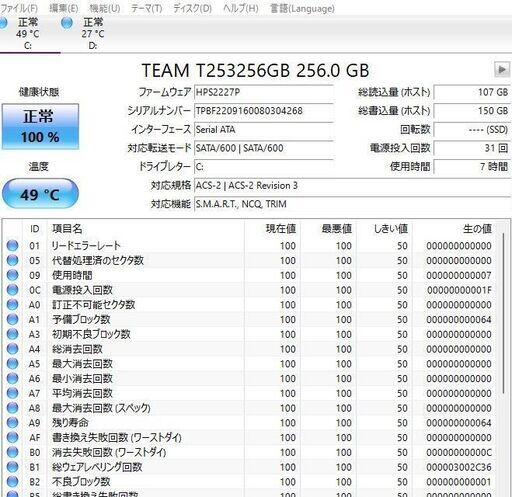The image size is (512, 497).
Task: Click status icon for row A5 最大消去回数
Action: click(x=12, y=363)
